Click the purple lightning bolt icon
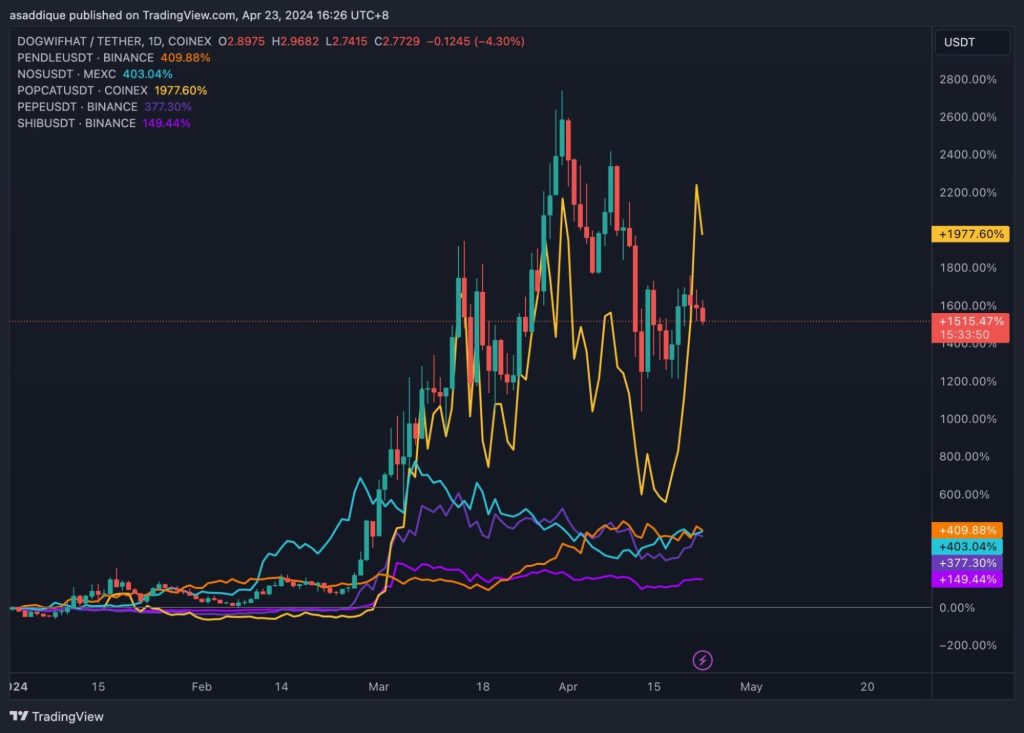1024x733 pixels. click(703, 660)
